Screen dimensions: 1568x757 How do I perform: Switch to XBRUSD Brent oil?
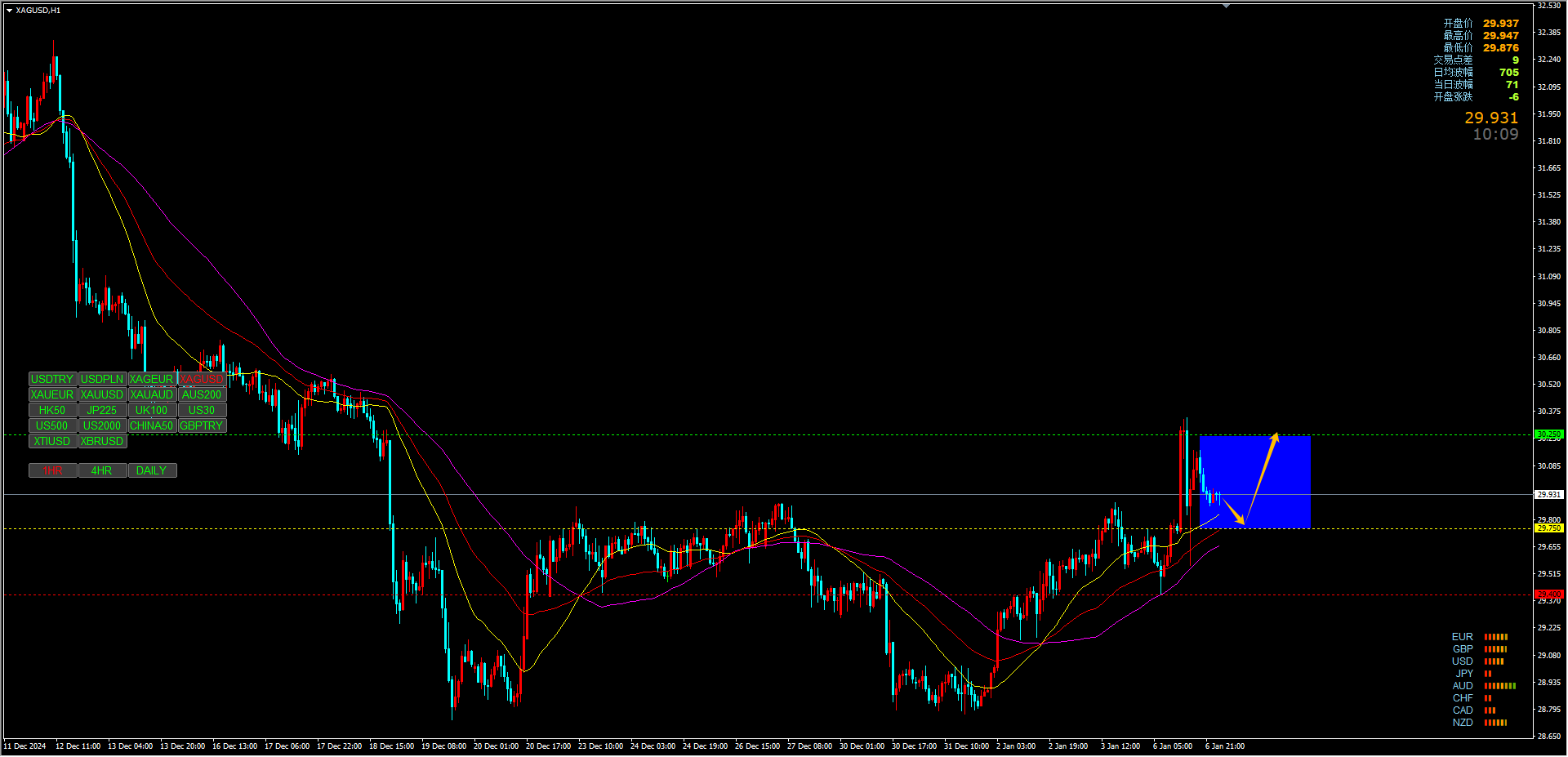click(x=102, y=442)
